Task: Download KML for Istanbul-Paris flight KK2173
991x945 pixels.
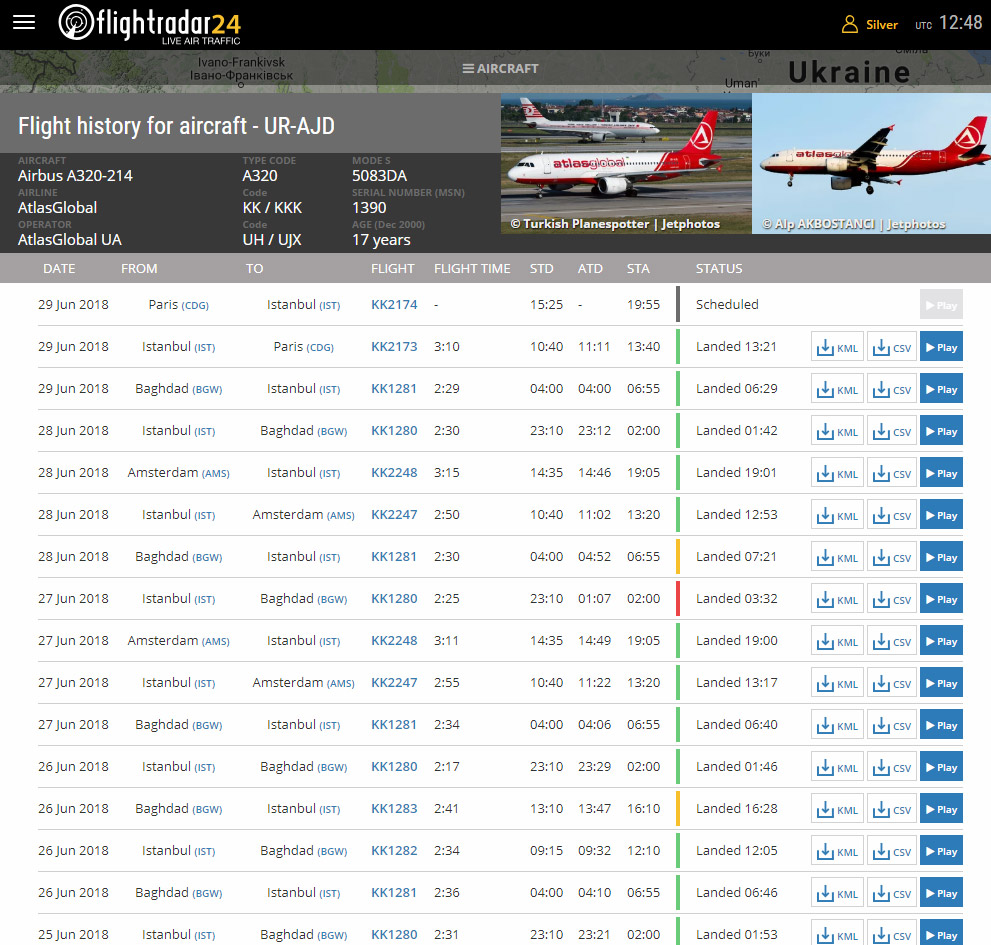Action: pos(837,346)
